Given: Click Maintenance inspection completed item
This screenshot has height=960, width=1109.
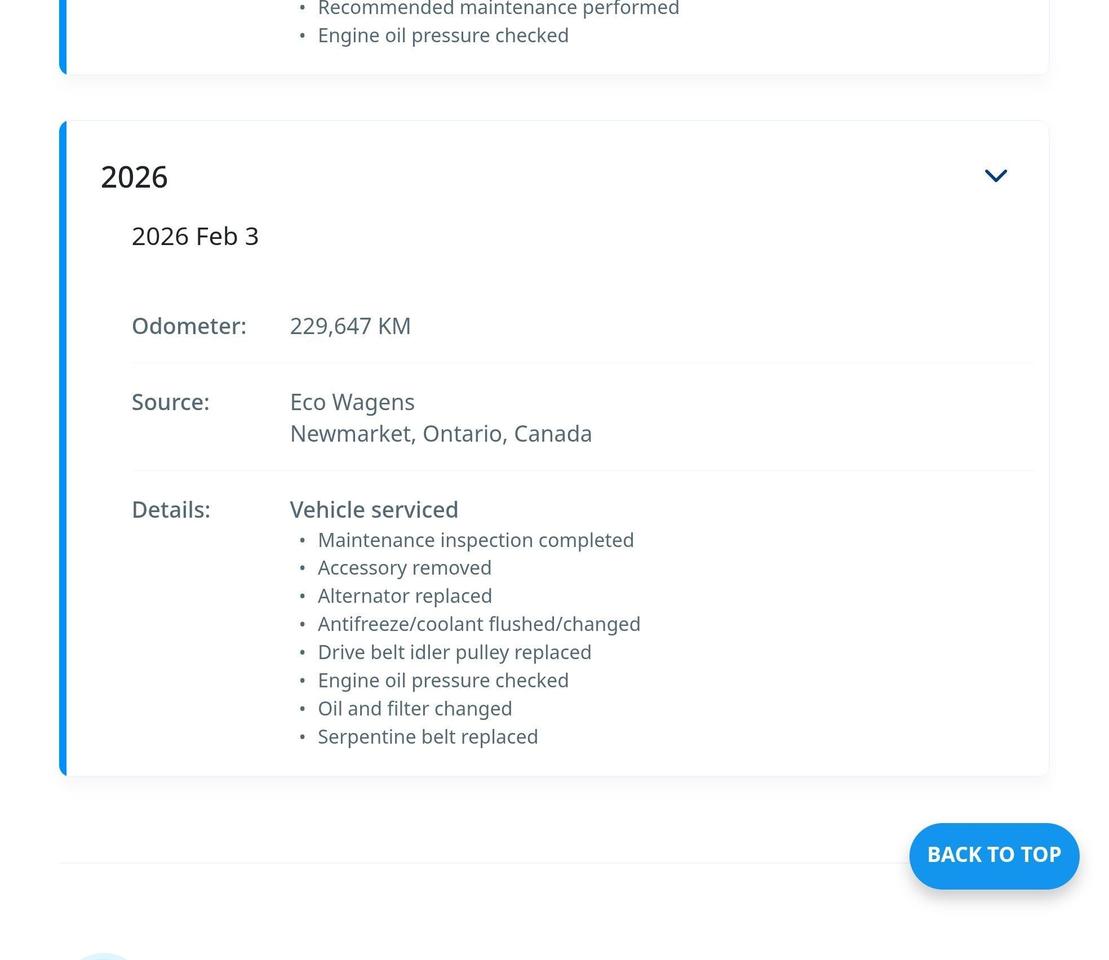Looking at the screenshot, I should [475, 540].
